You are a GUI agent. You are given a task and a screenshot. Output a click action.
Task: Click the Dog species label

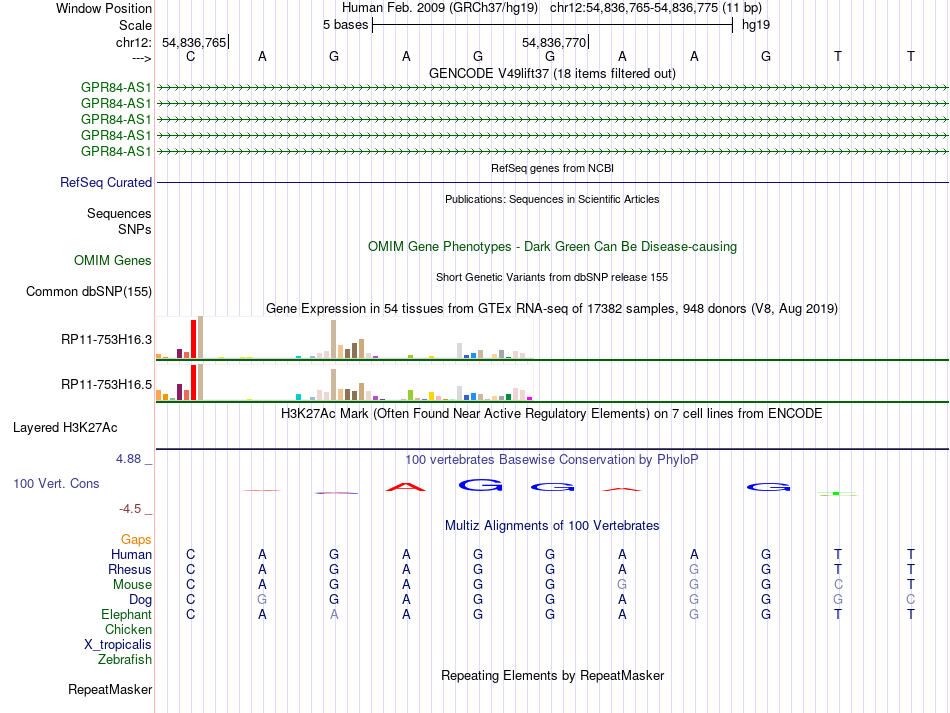(x=141, y=600)
